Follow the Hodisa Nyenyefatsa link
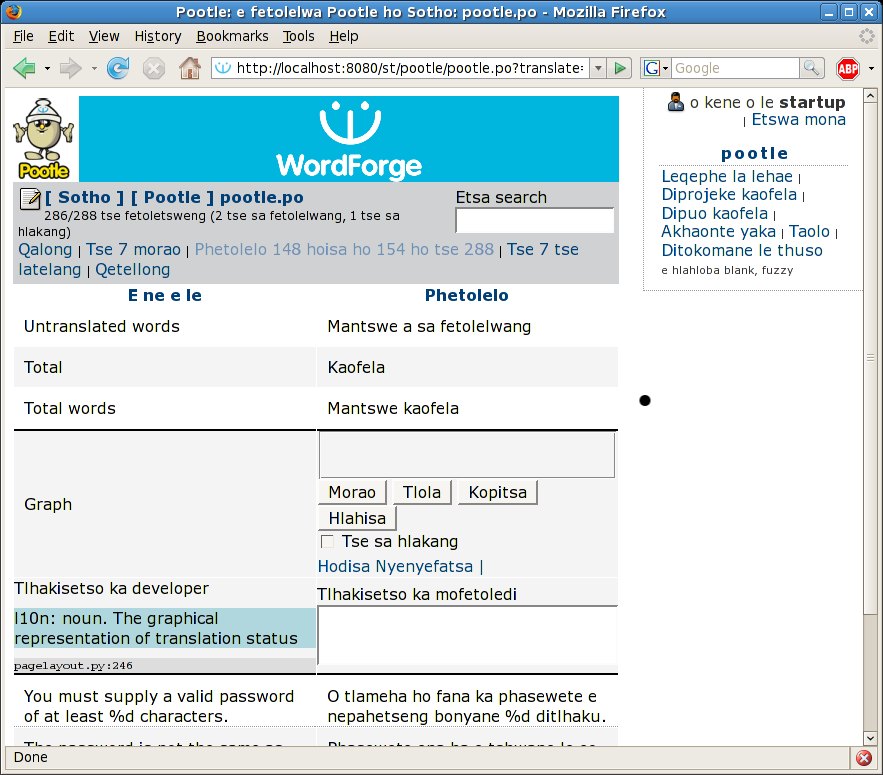Screen dimensions: 883x775 point(395,567)
